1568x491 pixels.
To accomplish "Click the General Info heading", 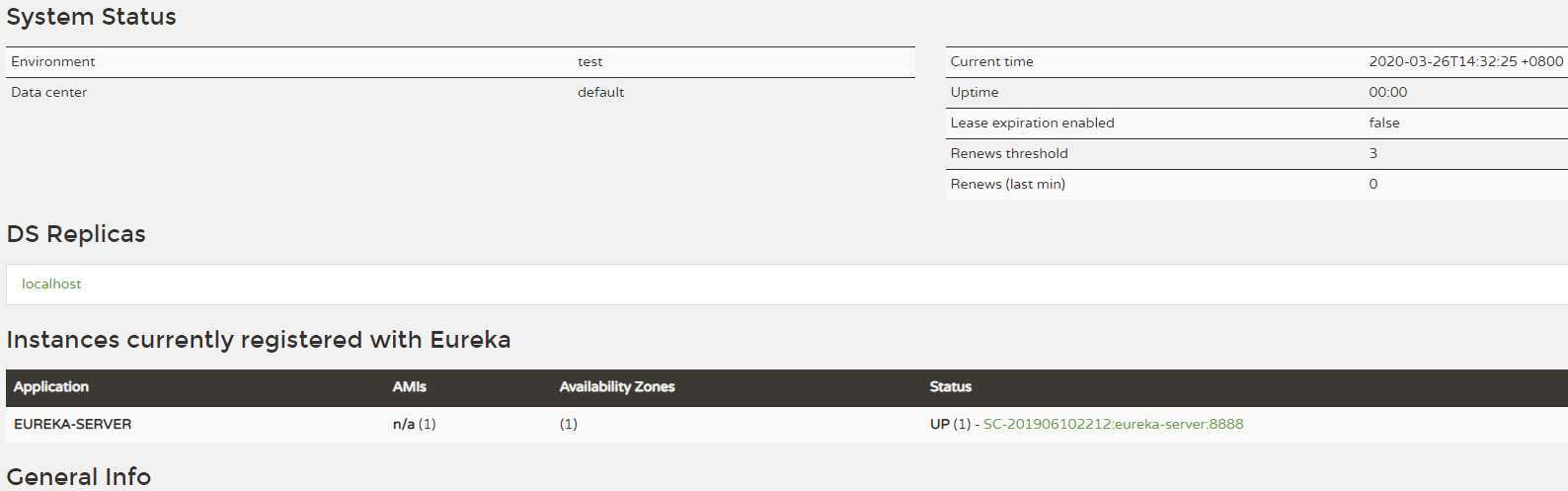I will (79, 476).
